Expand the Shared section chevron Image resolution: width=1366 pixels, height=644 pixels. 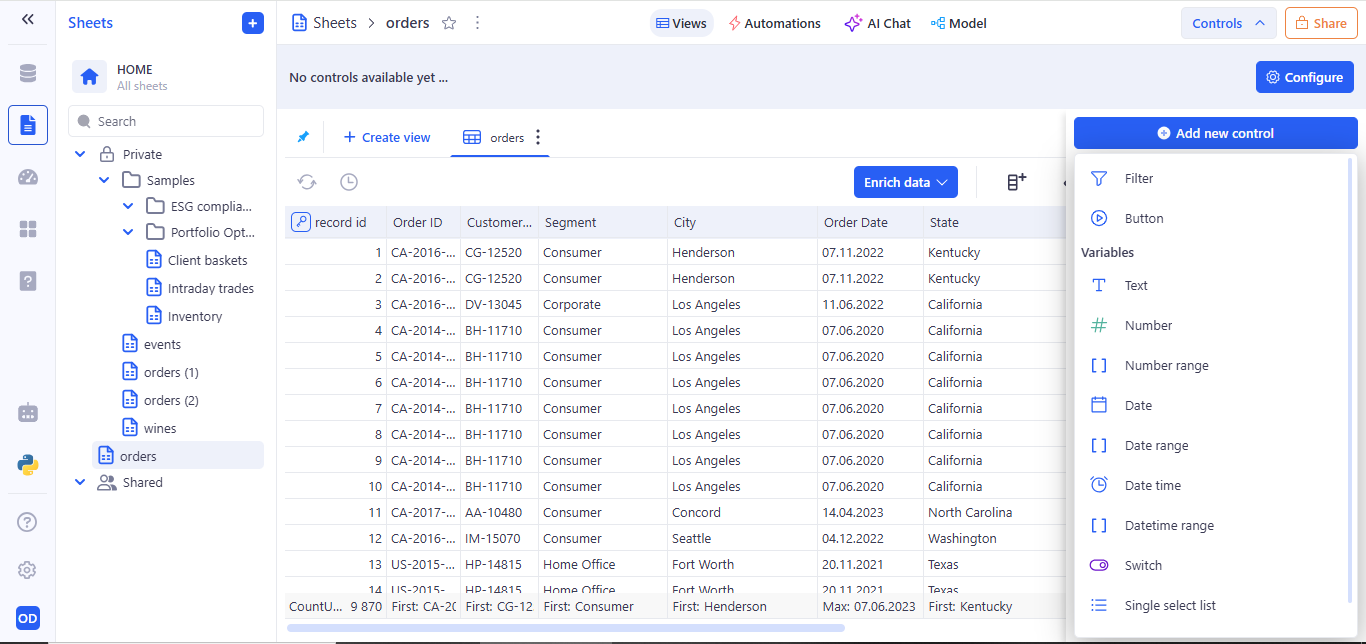click(x=80, y=482)
